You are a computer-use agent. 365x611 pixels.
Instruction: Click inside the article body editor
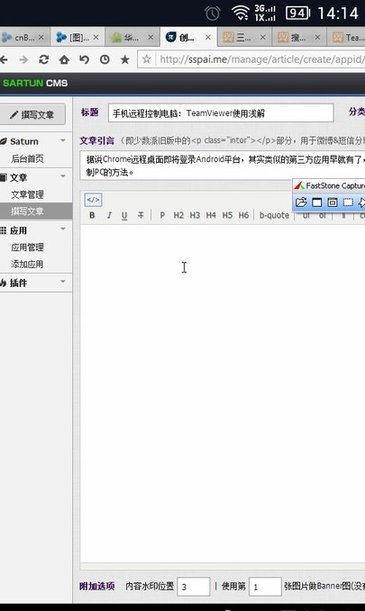222,394
